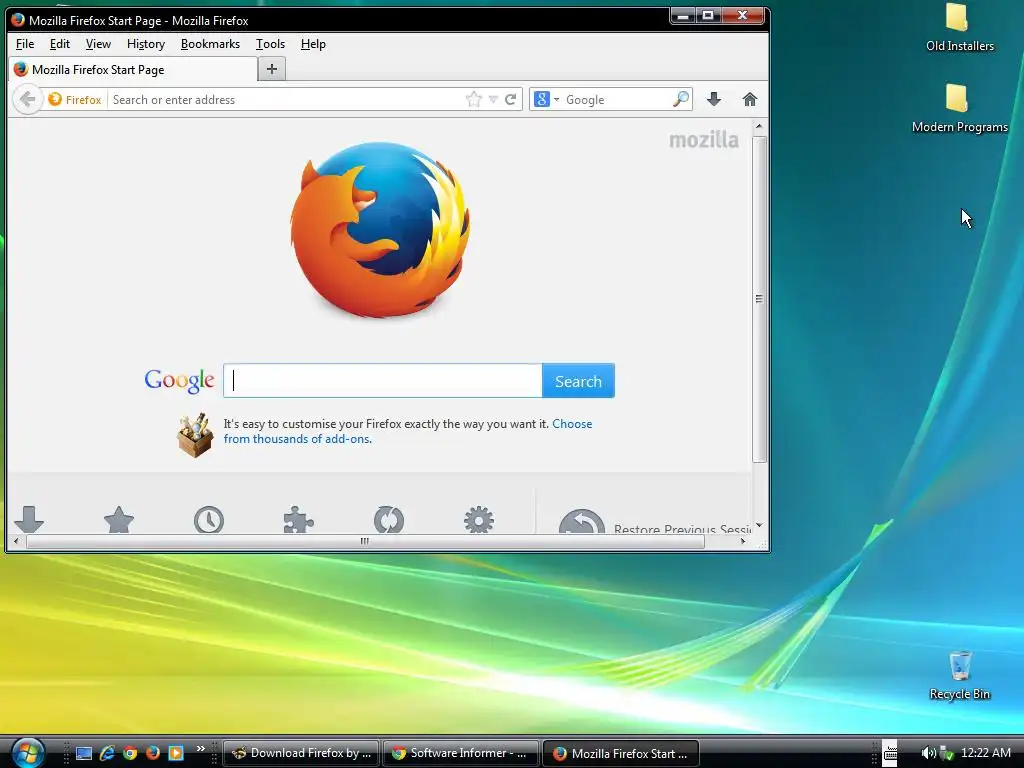Open Sync circular arrows launcher icon

coord(389,520)
